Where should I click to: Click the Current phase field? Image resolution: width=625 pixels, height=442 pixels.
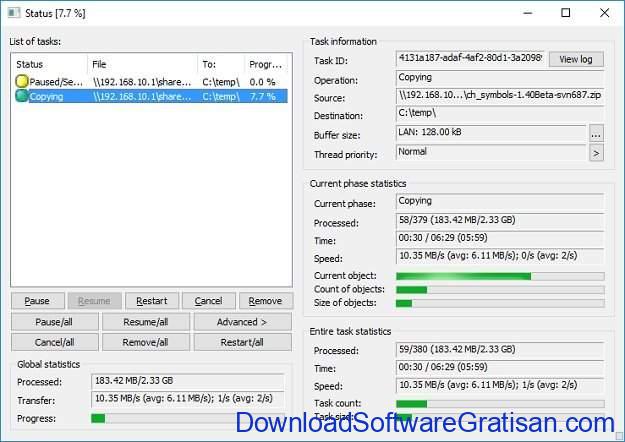click(500, 201)
